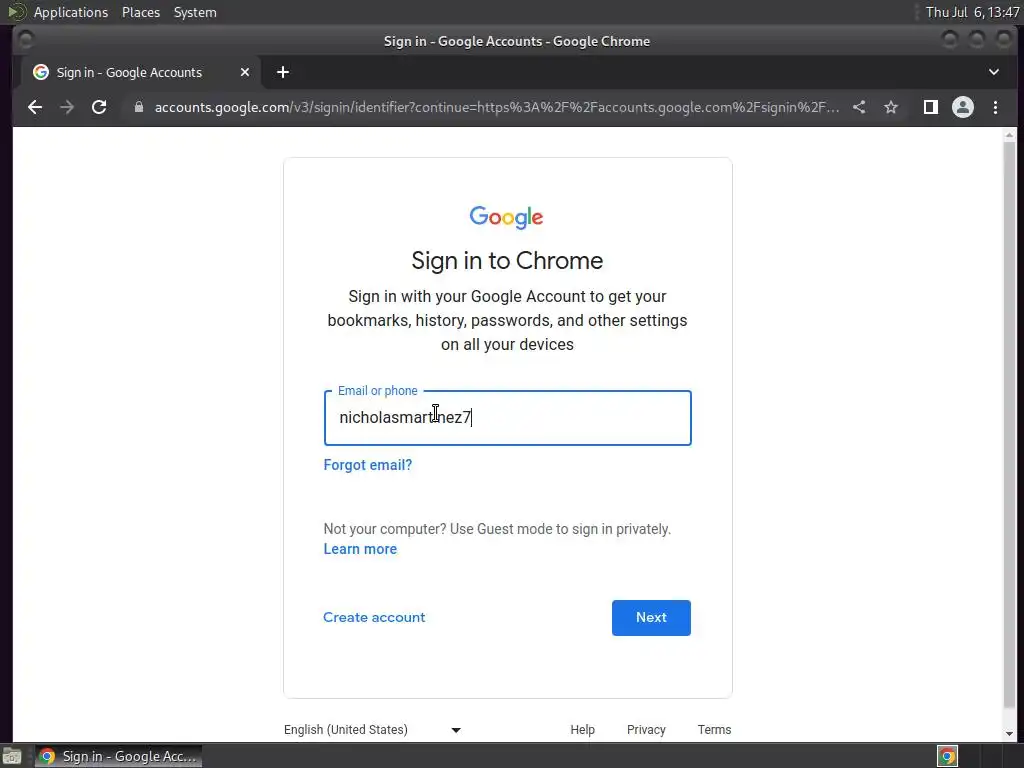Open the Chrome side panel

click(x=931, y=107)
